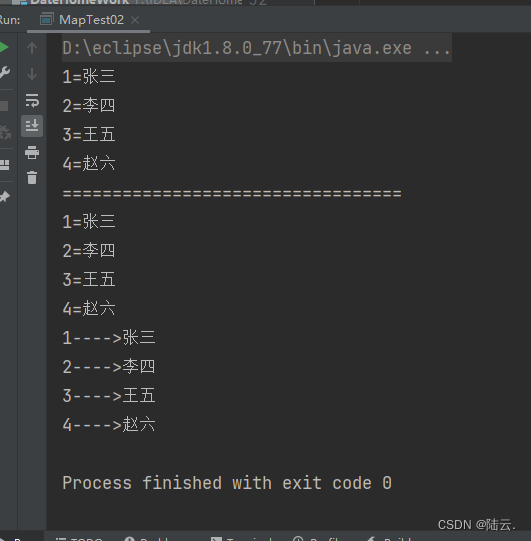
Task: Click the Process finished with exit code line
Action: [x=227, y=483]
